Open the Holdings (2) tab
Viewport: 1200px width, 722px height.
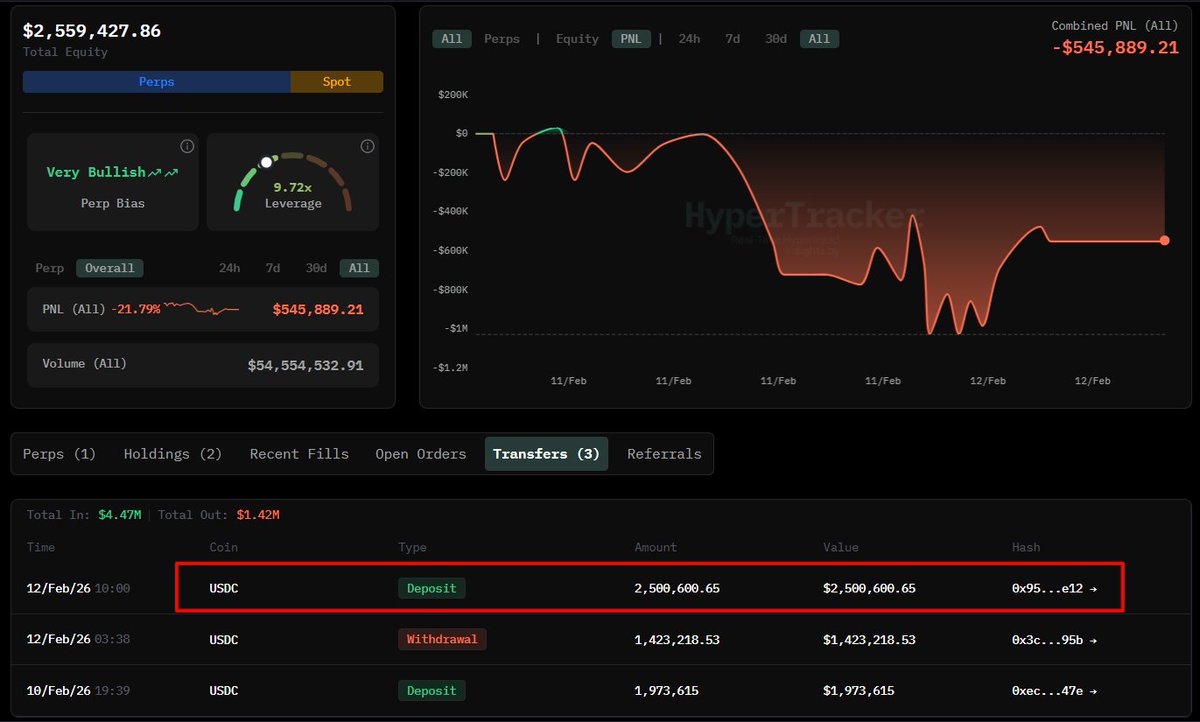pyautogui.click(x=172, y=454)
